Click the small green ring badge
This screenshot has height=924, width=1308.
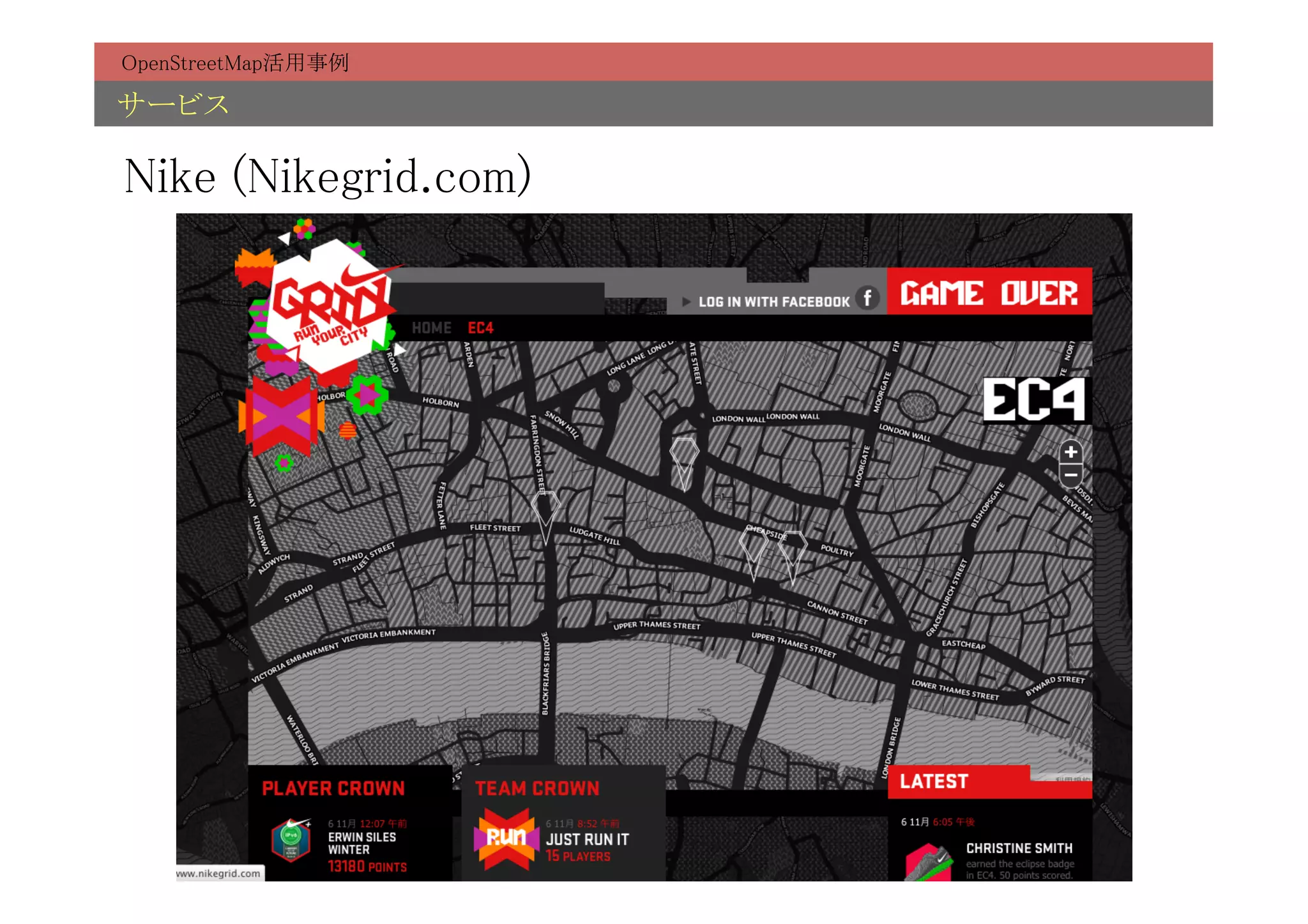(284, 463)
